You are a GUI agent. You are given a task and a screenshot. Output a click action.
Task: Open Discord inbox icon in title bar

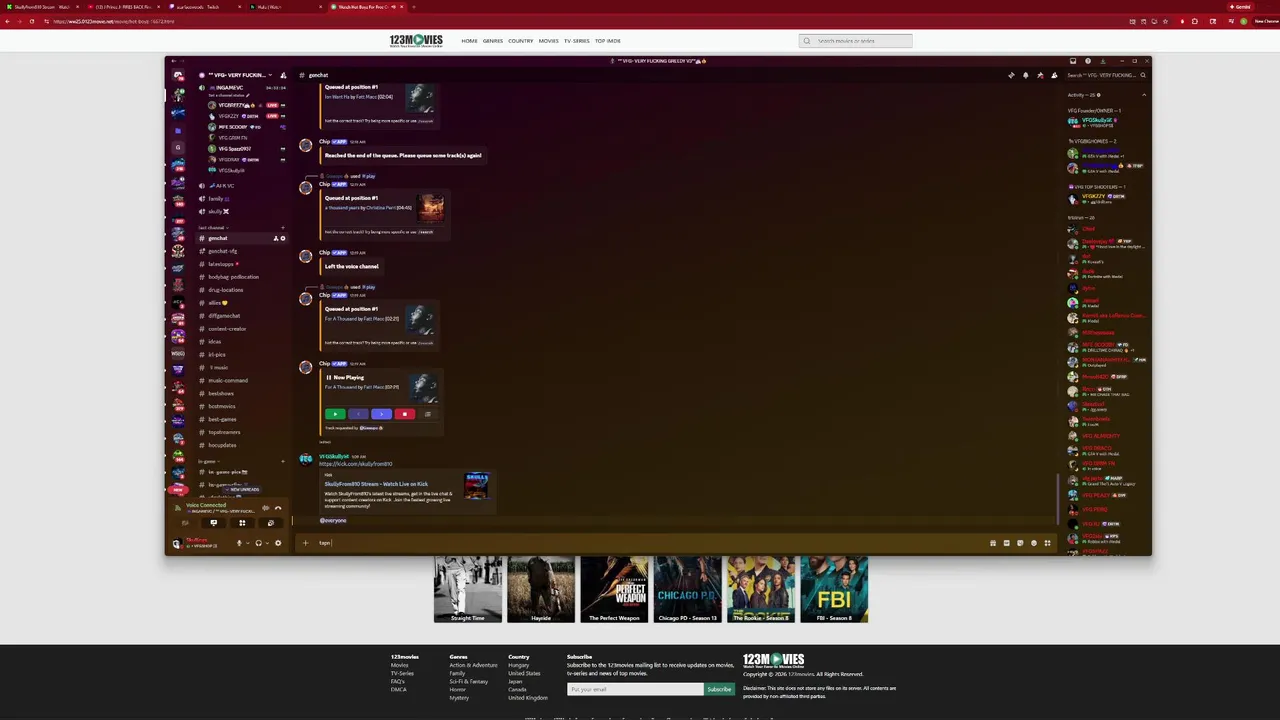pos(1073,61)
